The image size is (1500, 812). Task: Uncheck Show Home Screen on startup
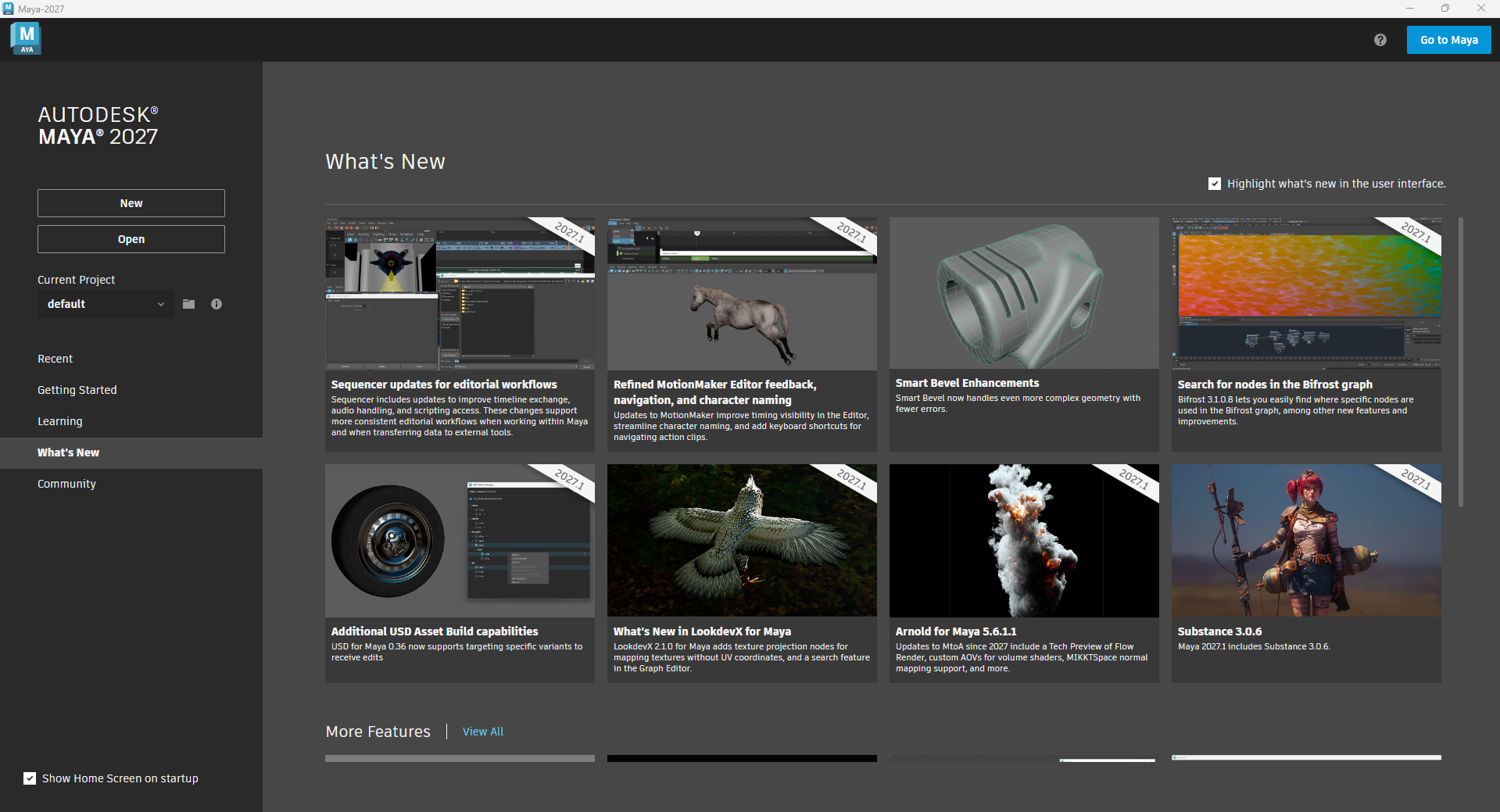coord(30,778)
